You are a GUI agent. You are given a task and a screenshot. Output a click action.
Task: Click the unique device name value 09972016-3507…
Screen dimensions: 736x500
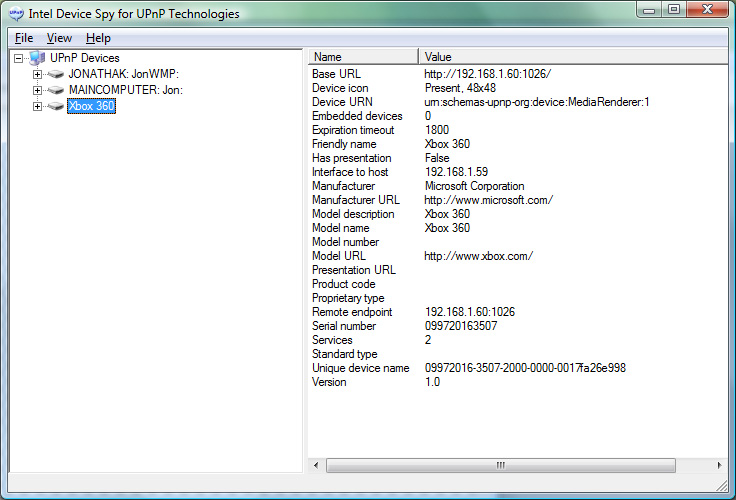pyautogui.click(x=525, y=368)
